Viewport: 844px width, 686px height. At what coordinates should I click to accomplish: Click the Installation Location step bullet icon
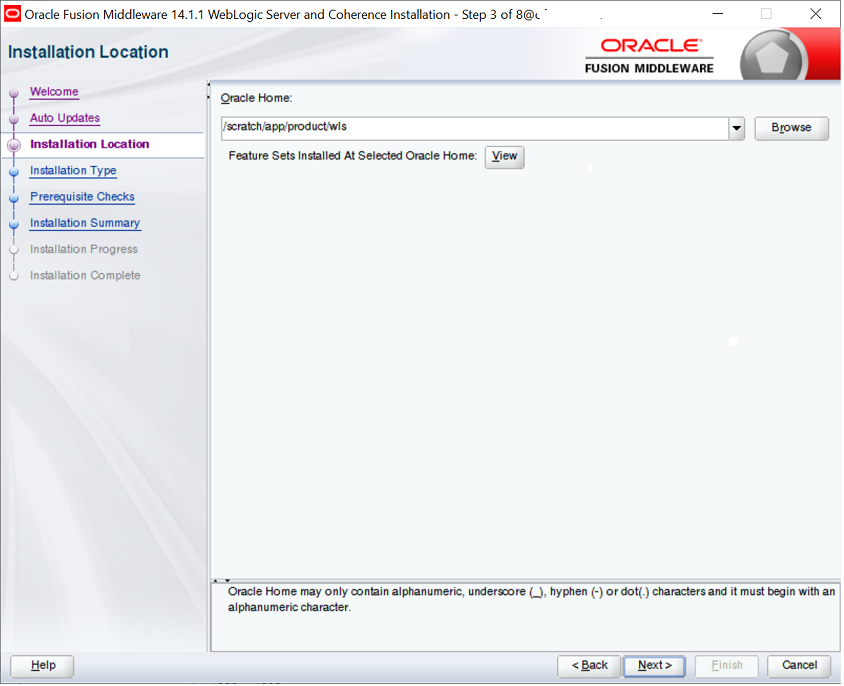[x=14, y=145]
